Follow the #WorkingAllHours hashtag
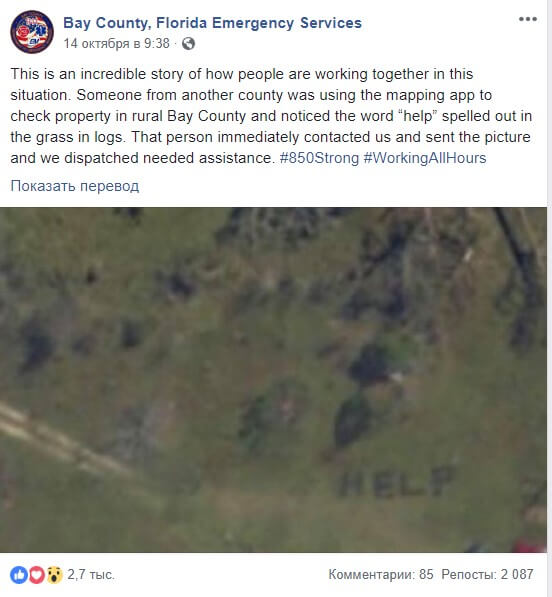552x597 pixels. pyautogui.click(x=425, y=158)
